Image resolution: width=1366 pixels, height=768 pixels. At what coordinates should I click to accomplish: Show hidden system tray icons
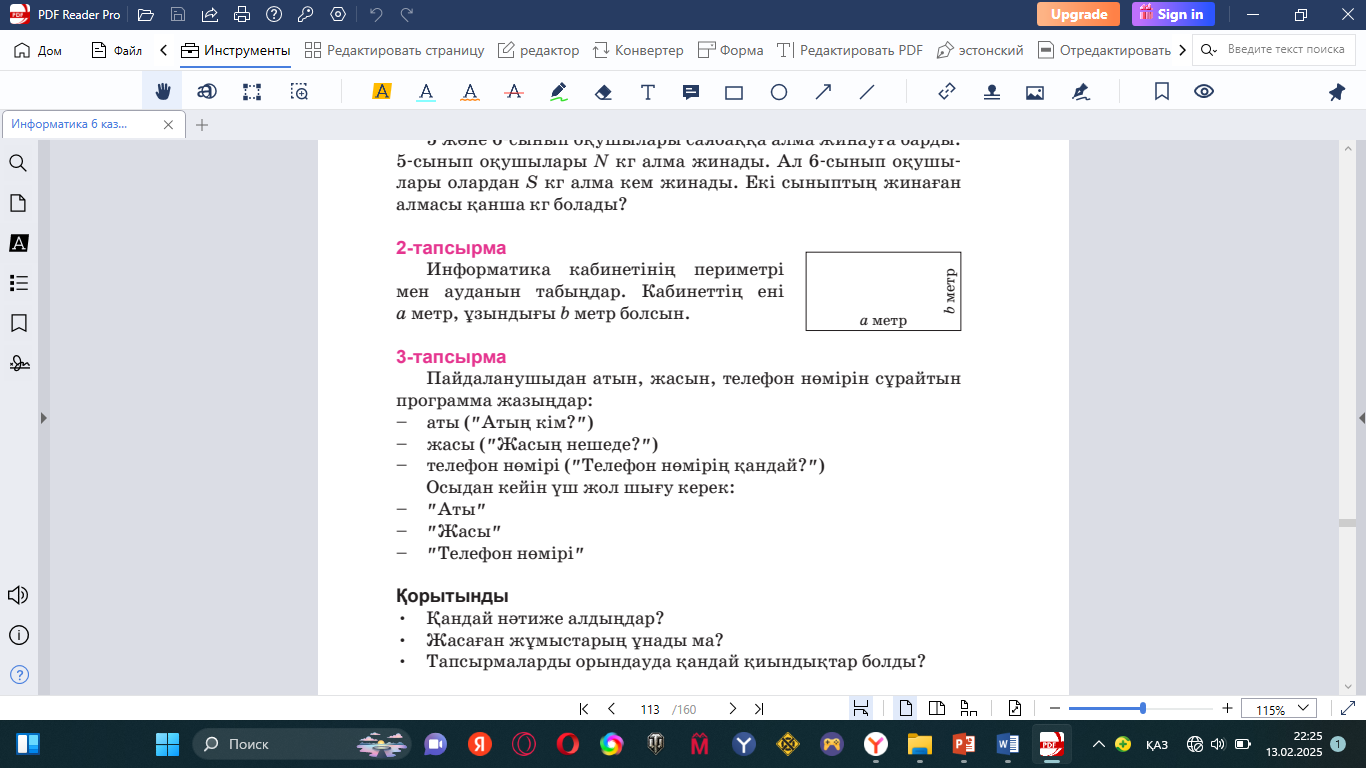tap(1099, 744)
